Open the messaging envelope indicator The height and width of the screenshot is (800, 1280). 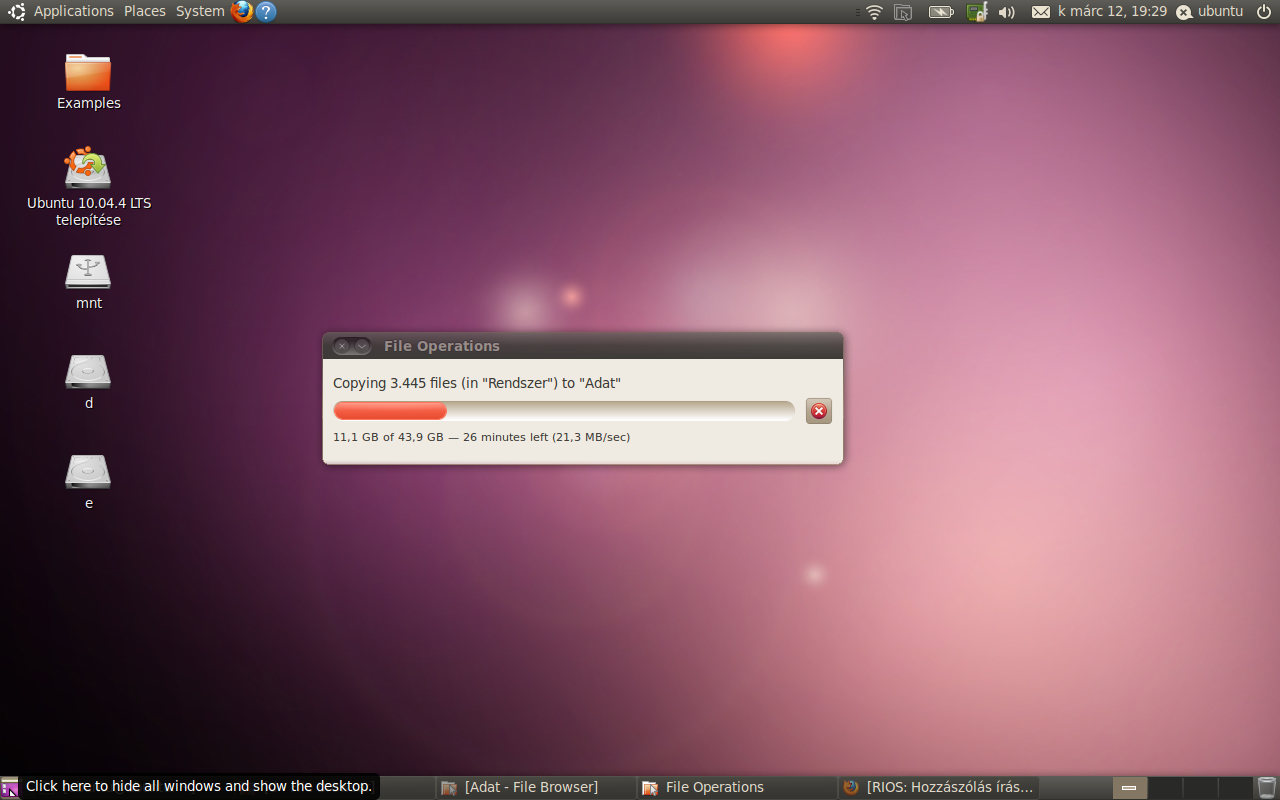(1041, 12)
